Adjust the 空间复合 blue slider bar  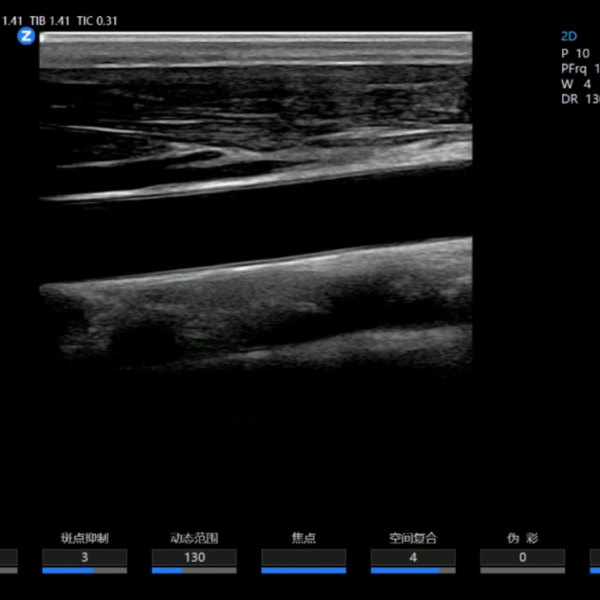[413, 571]
